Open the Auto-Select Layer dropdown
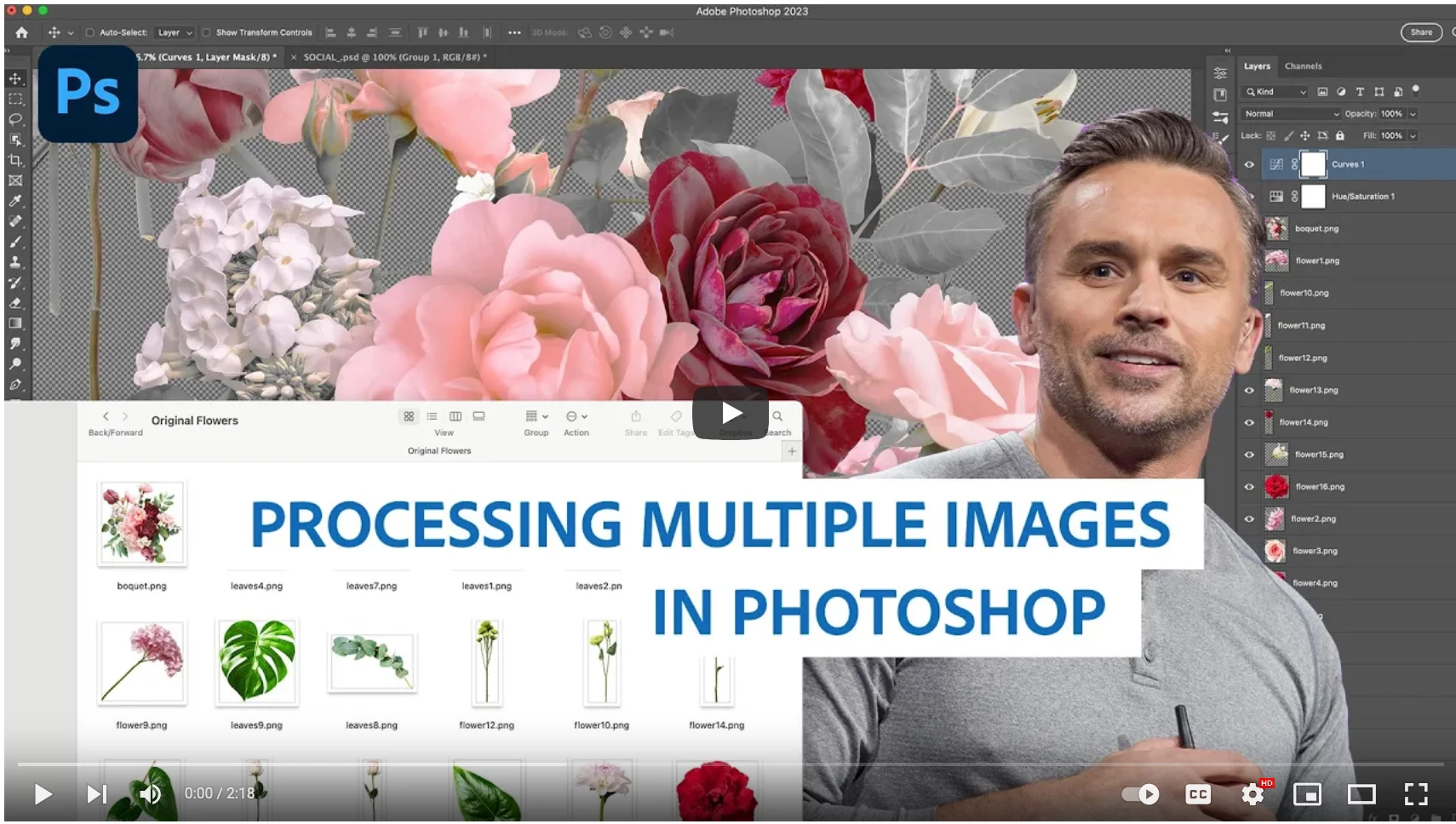This screenshot has height=824, width=1456. (175, 32)
